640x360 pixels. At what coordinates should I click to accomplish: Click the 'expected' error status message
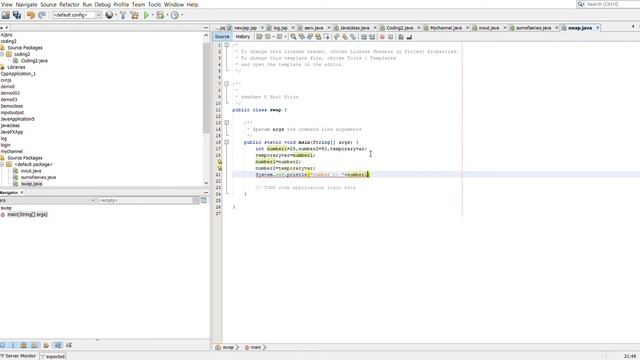click(53, 356)
